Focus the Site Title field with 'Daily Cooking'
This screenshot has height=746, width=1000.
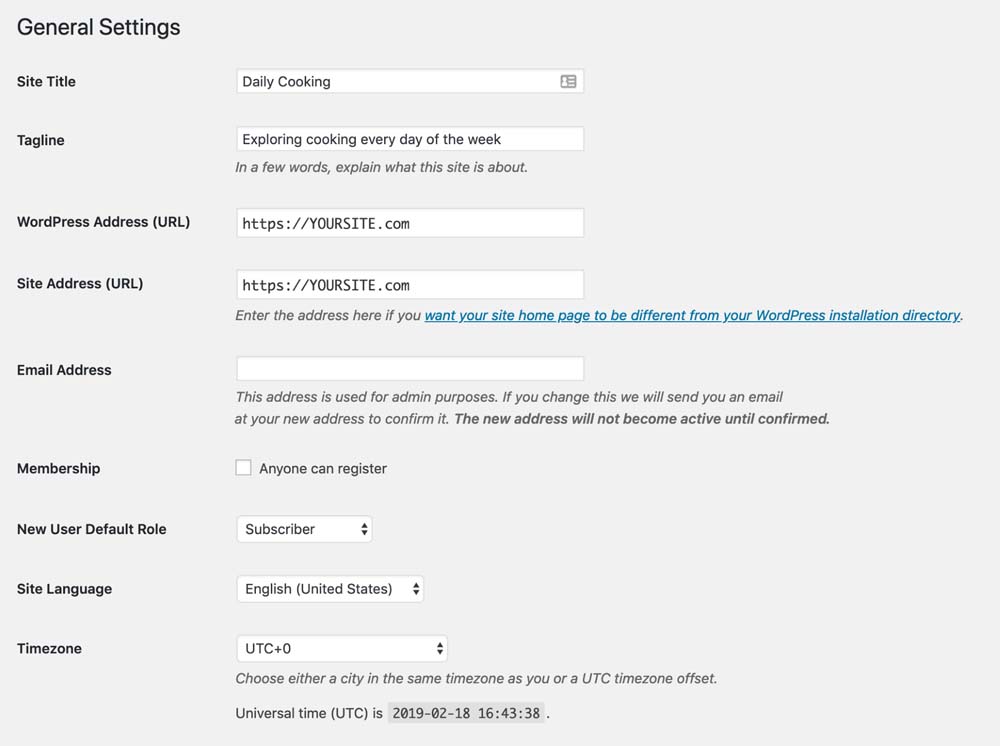[395, 82]
